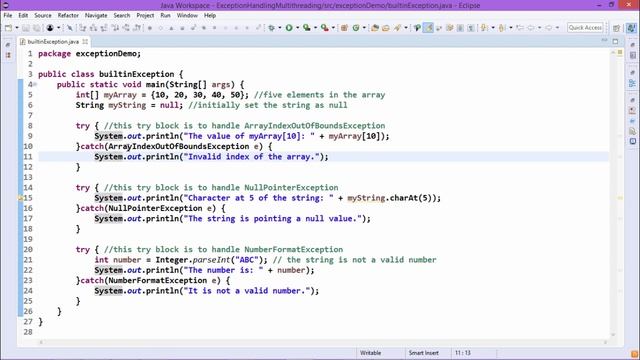Click the New Java Package icon
Screen dimensions: 640x360
click(344, 28)
